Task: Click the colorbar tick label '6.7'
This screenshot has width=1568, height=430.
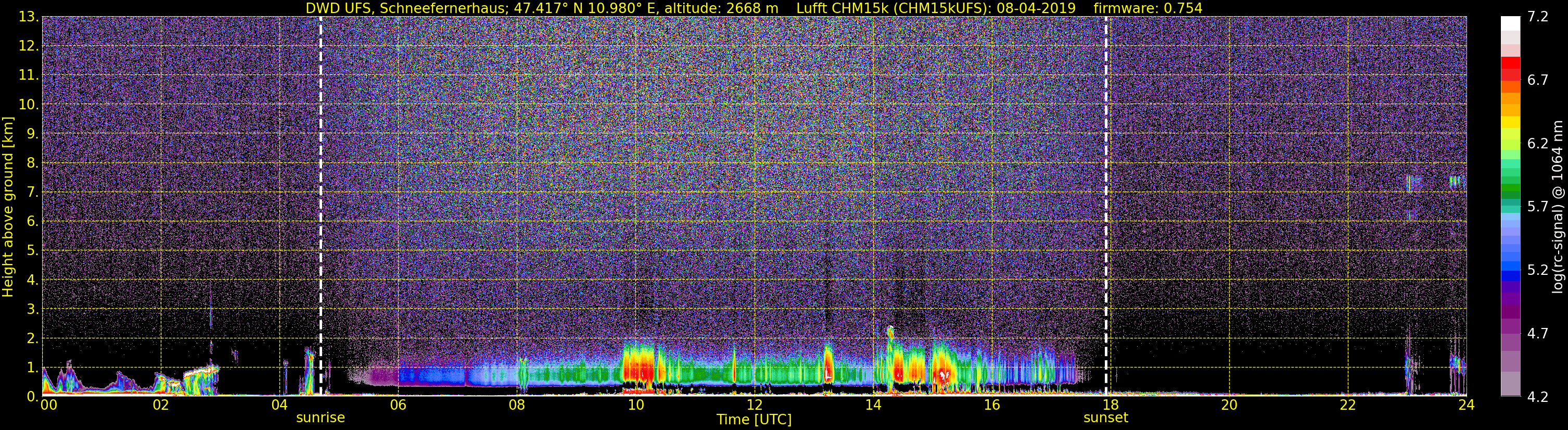Action: point(1538,80)
